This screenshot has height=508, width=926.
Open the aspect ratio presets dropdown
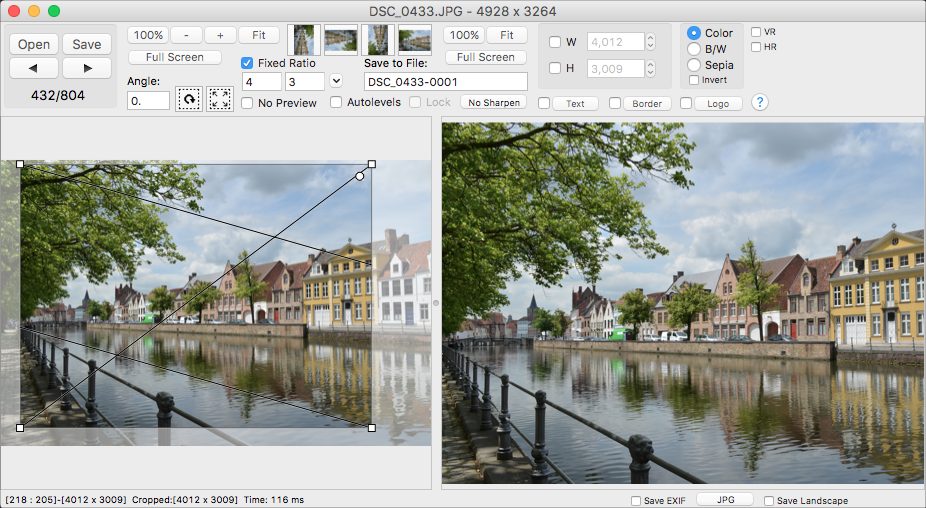click(336, 81)
